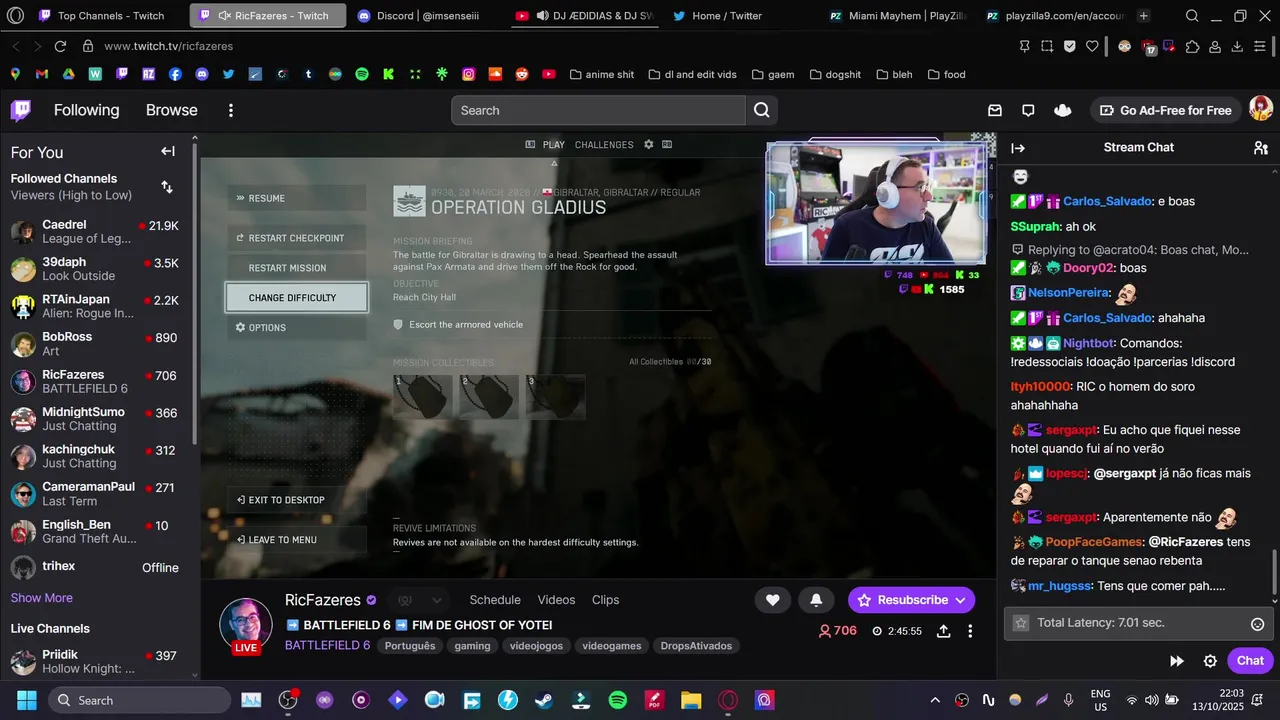Click the Português tag
Viewport: 1280px width, 720px height.
(410, 646)
